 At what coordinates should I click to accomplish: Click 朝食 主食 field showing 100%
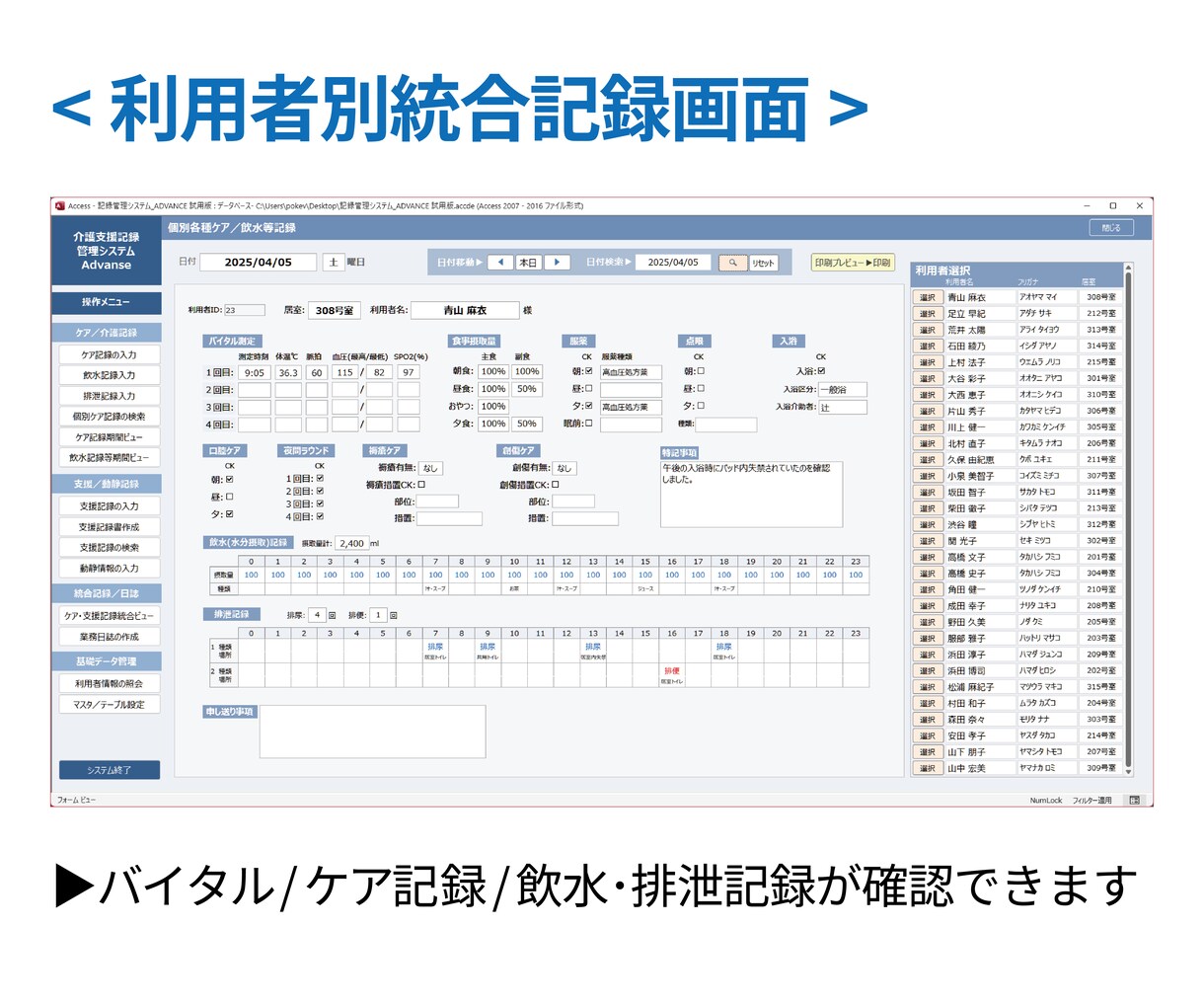pyautogui.click(x=493, y=372)
